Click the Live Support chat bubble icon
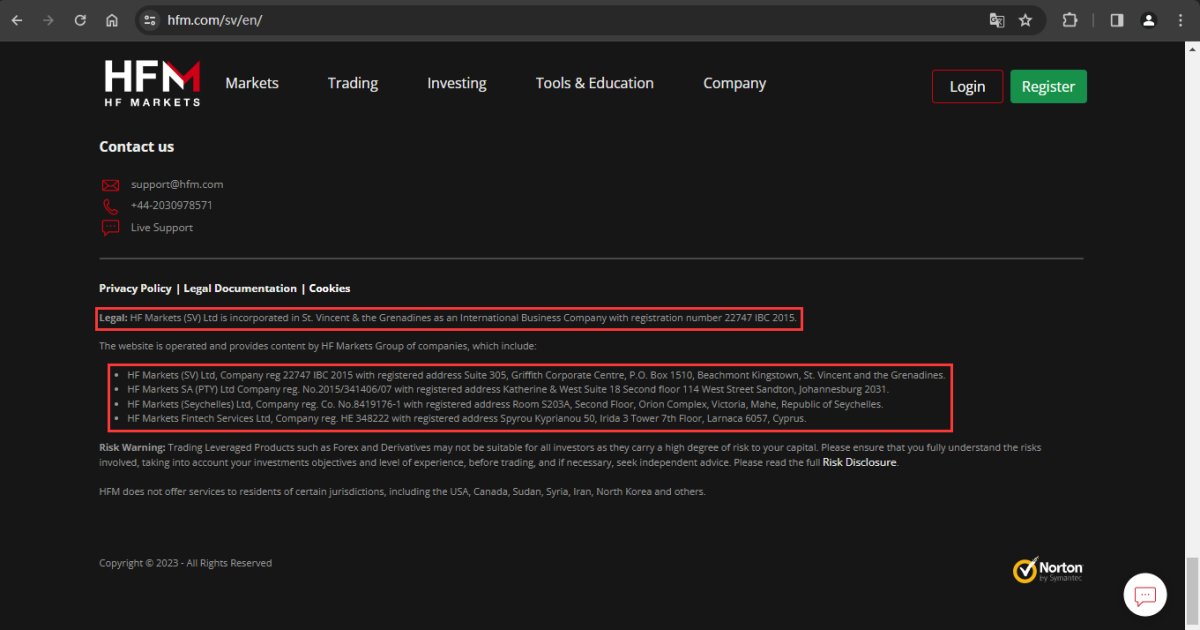Viewport: 1200px width, 630px height. pyautogui.click(x=110, y=228)
